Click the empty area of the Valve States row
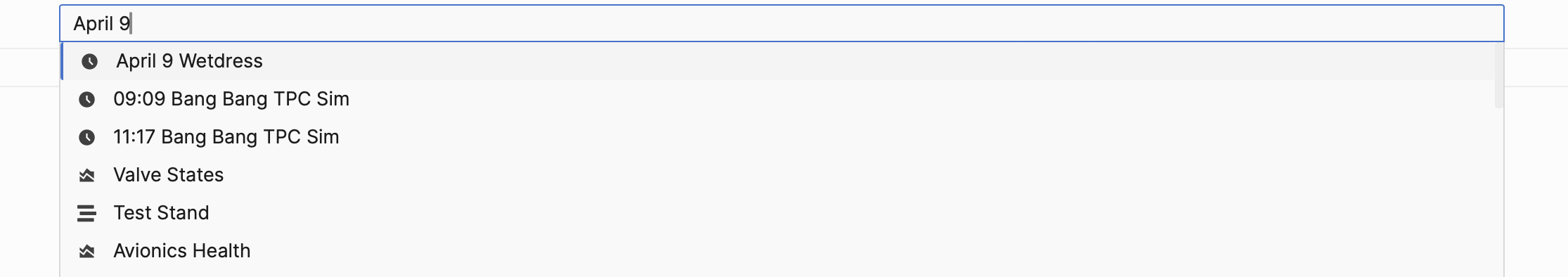This screenshot has width=1568, height=277. [844, 175]
